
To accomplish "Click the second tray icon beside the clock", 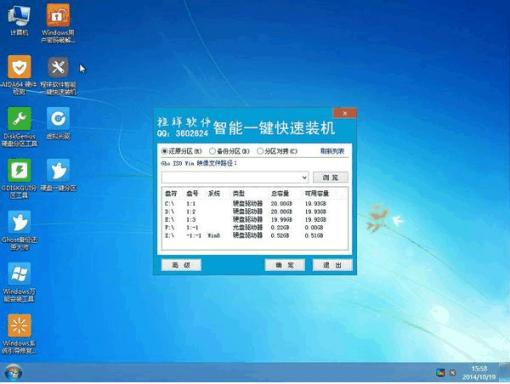I will coord(452,372).
